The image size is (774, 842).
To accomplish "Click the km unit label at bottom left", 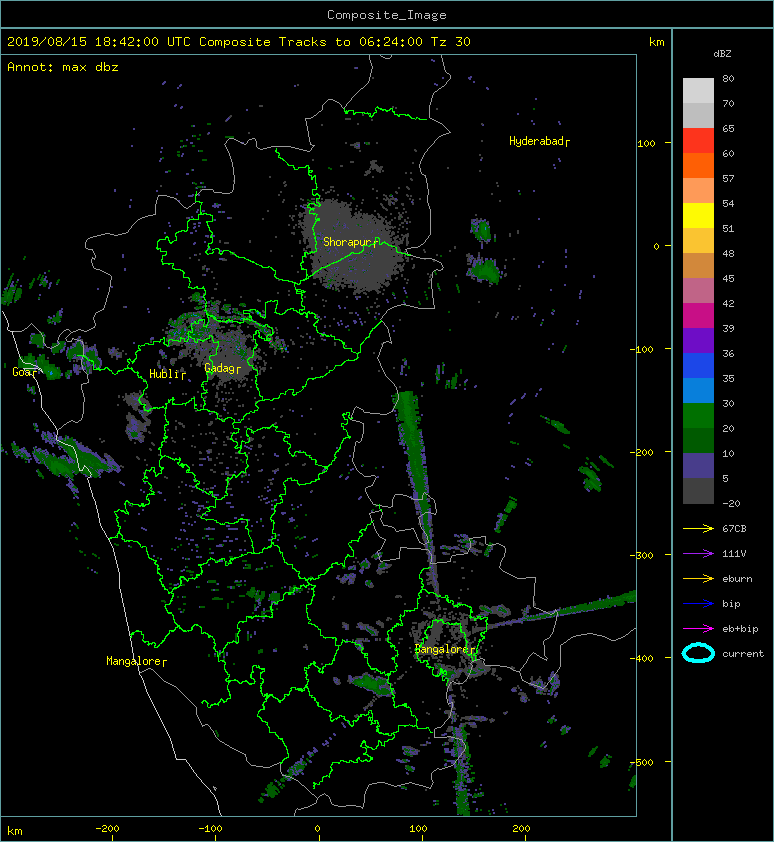I will point(15,831).
